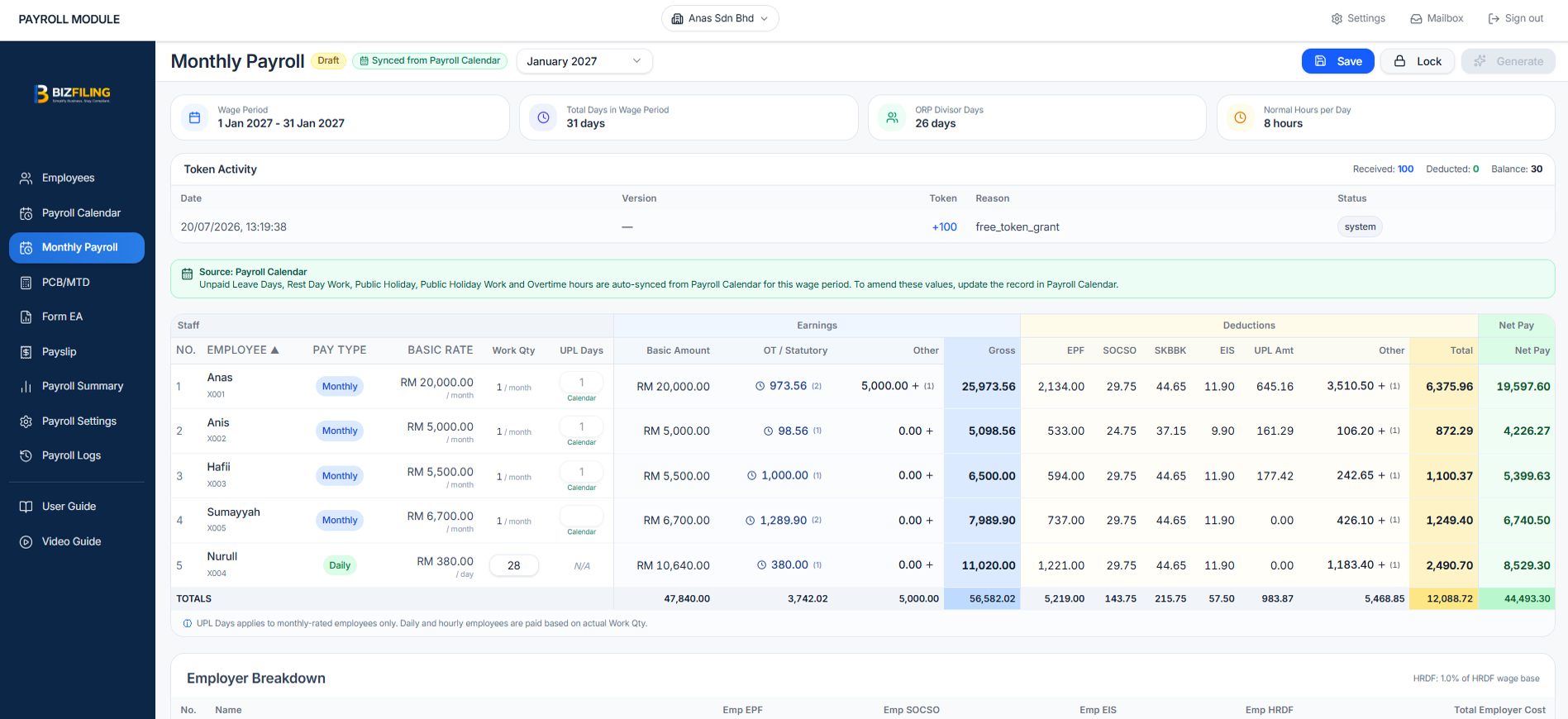Open the Payslip sidebar icon
The image size is (1568, 719).
[x=26, y=352]
